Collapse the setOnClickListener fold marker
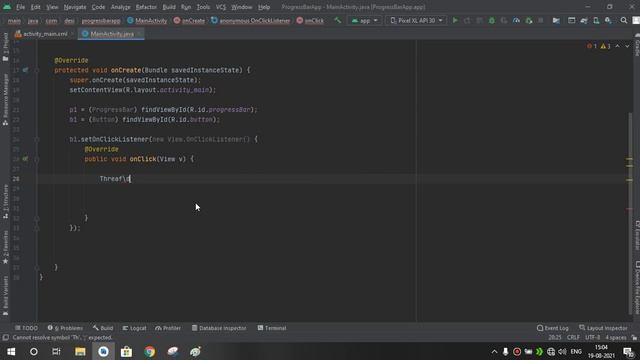This screenshot has width=640, height=360. tap(37, 140)
